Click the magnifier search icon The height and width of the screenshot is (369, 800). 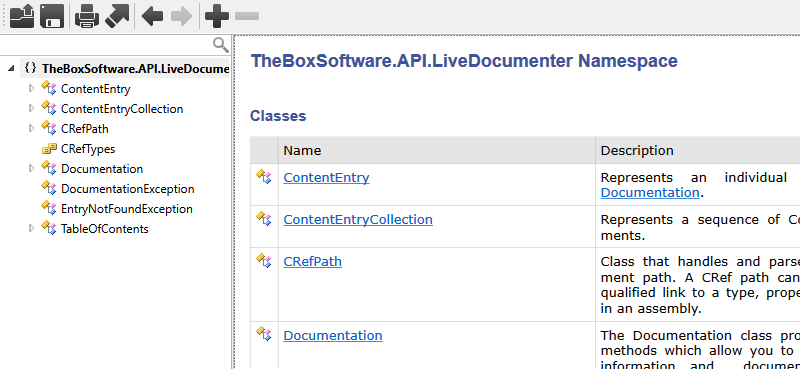[220, 45]
